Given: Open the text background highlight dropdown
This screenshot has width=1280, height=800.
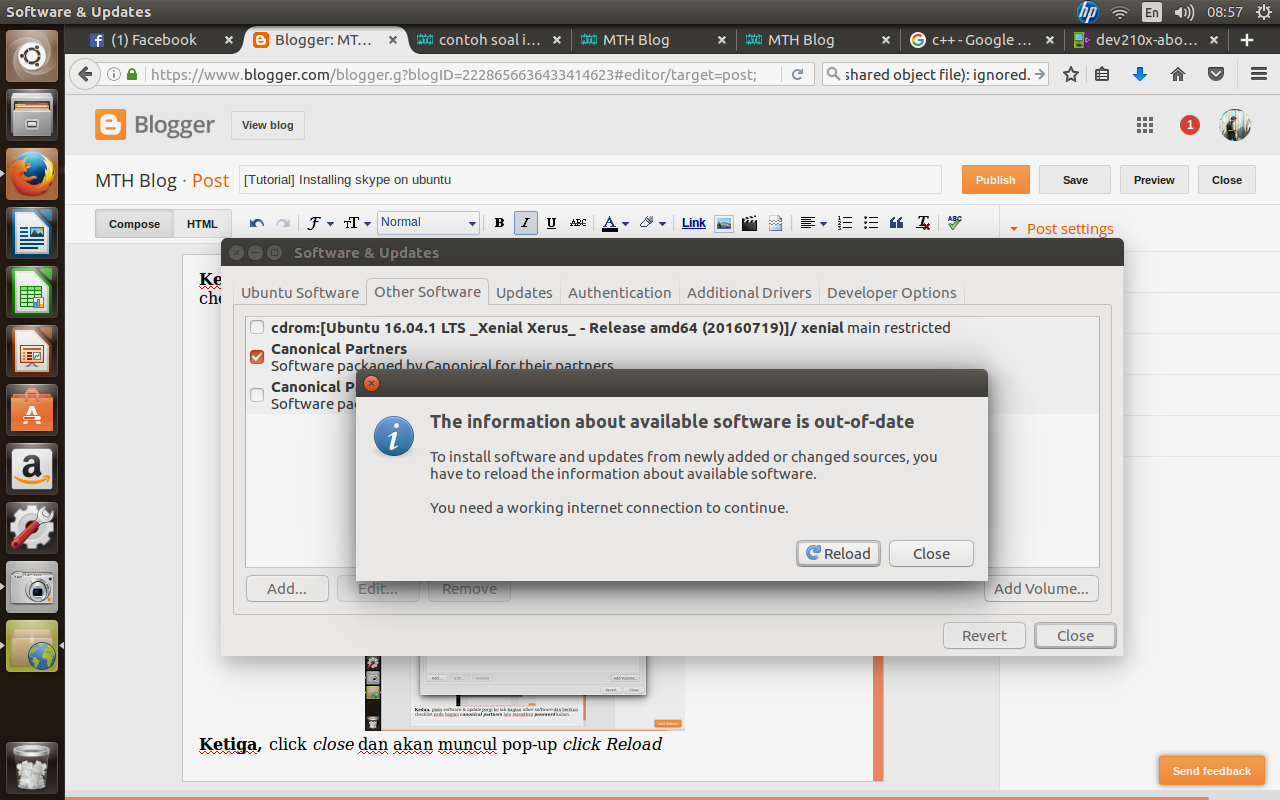Looking at the screenshot, I should point(651,223).
